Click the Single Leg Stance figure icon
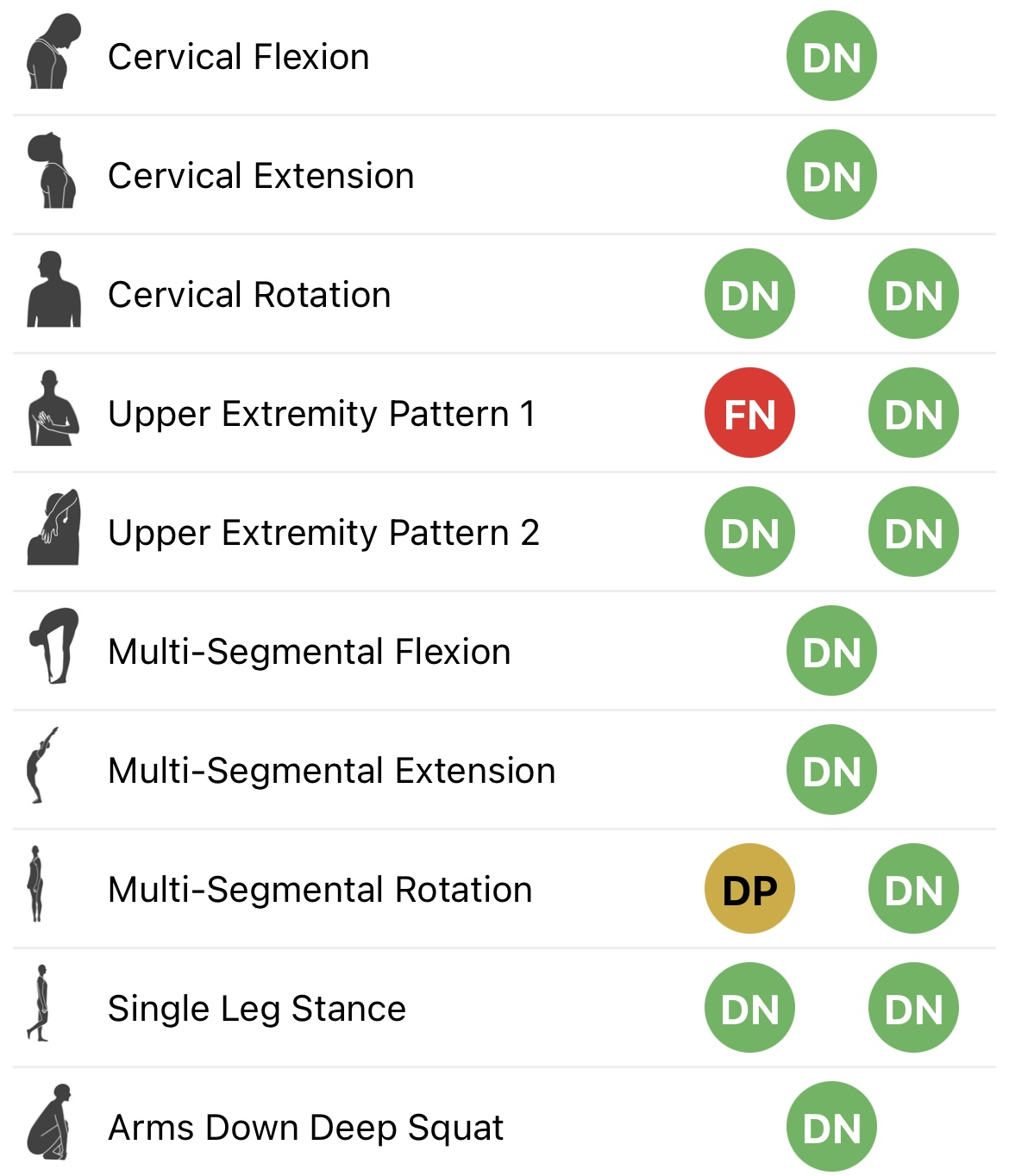Image resolution: width=1009 pixels, height=1176 pixels. (39, 1004)
